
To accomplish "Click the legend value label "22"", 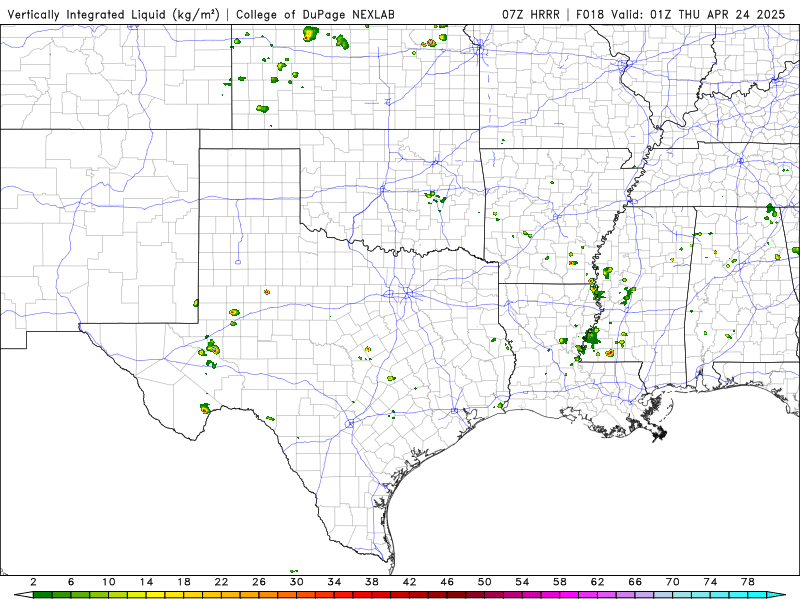I will 221,582.
